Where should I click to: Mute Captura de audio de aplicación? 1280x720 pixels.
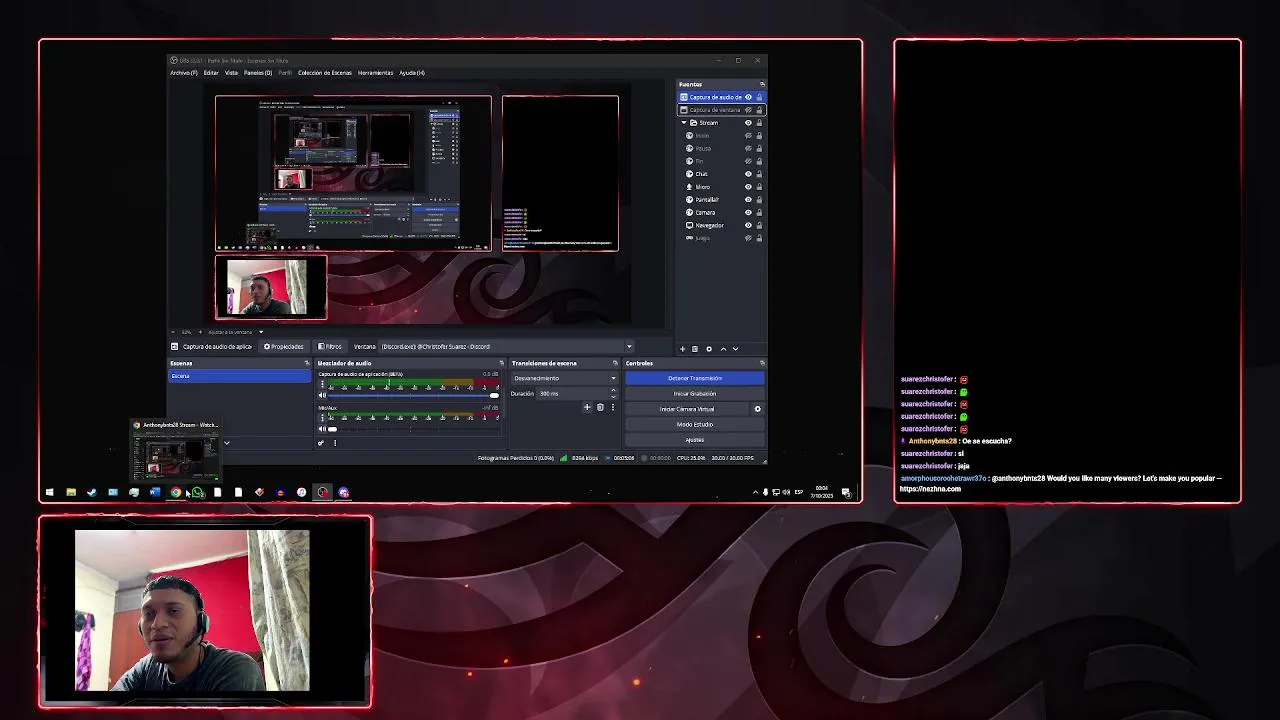[x=322, y=395]
